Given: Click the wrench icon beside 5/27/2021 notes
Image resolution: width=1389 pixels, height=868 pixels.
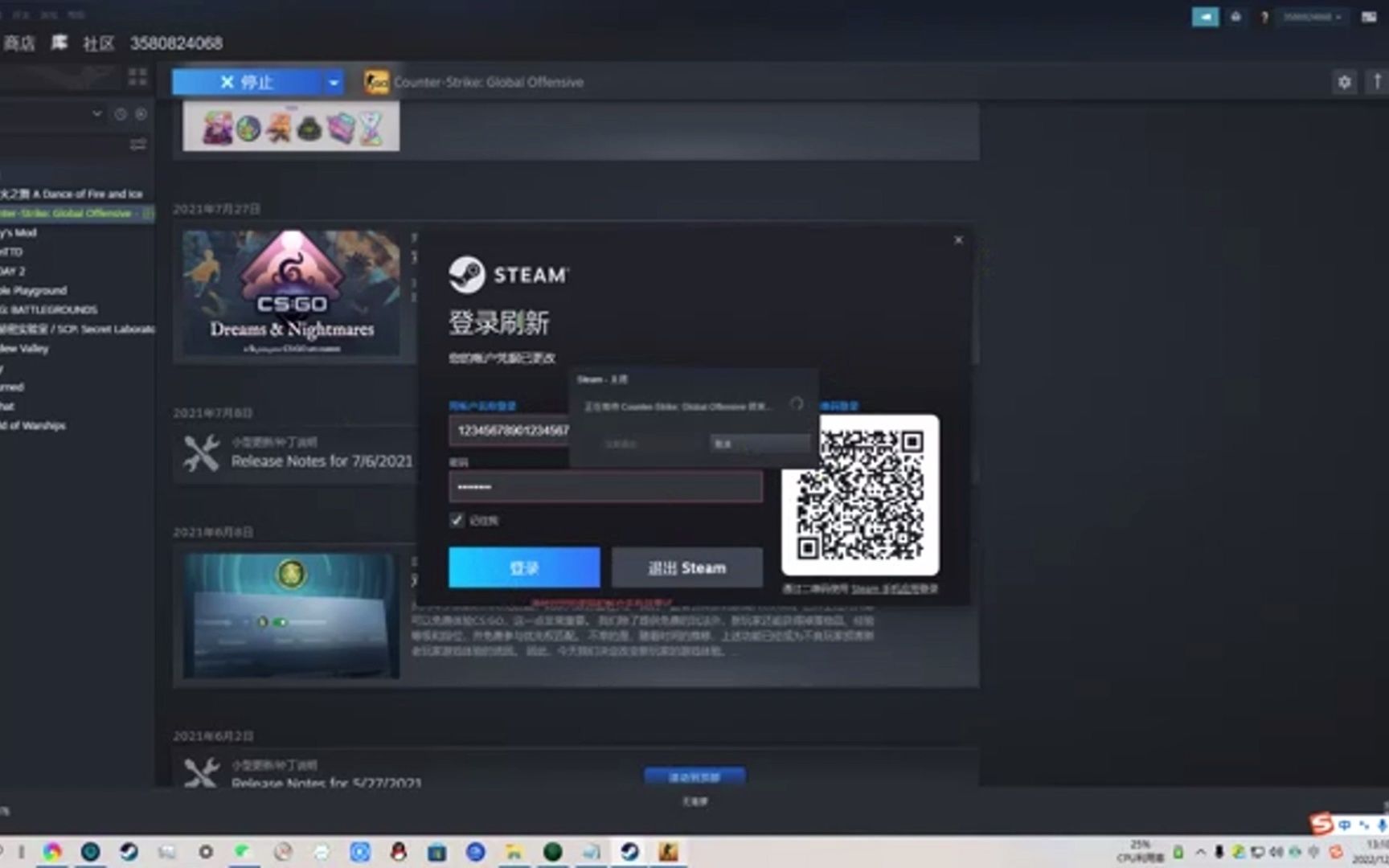Looking at the screenshot, I should tap(201, 772).
